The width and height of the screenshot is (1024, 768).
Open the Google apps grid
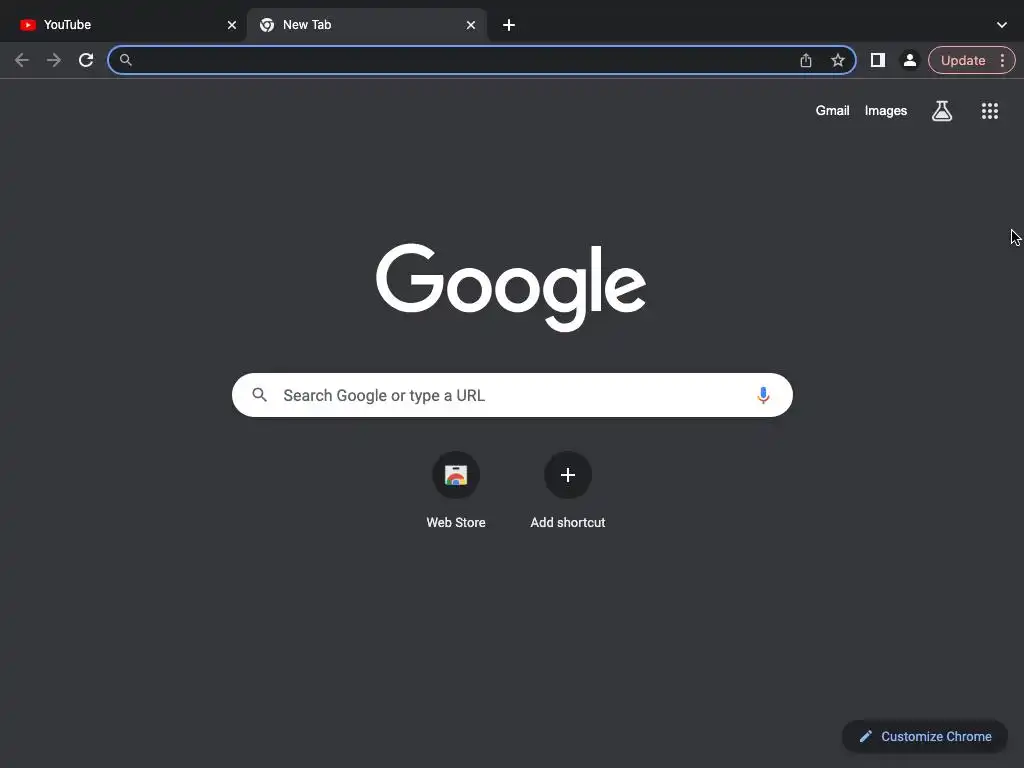tap(990, 111)
